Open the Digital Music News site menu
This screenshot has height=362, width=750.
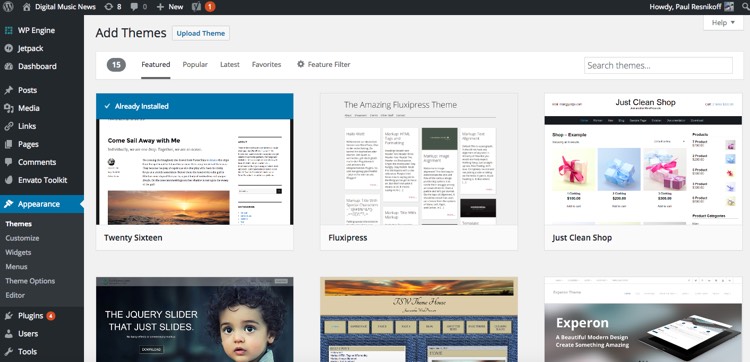tap(65, 7)
